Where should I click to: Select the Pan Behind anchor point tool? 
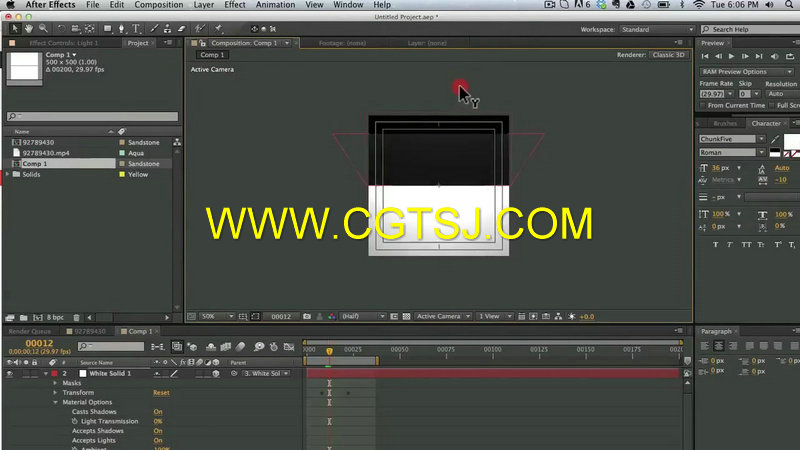coord(90,29)
